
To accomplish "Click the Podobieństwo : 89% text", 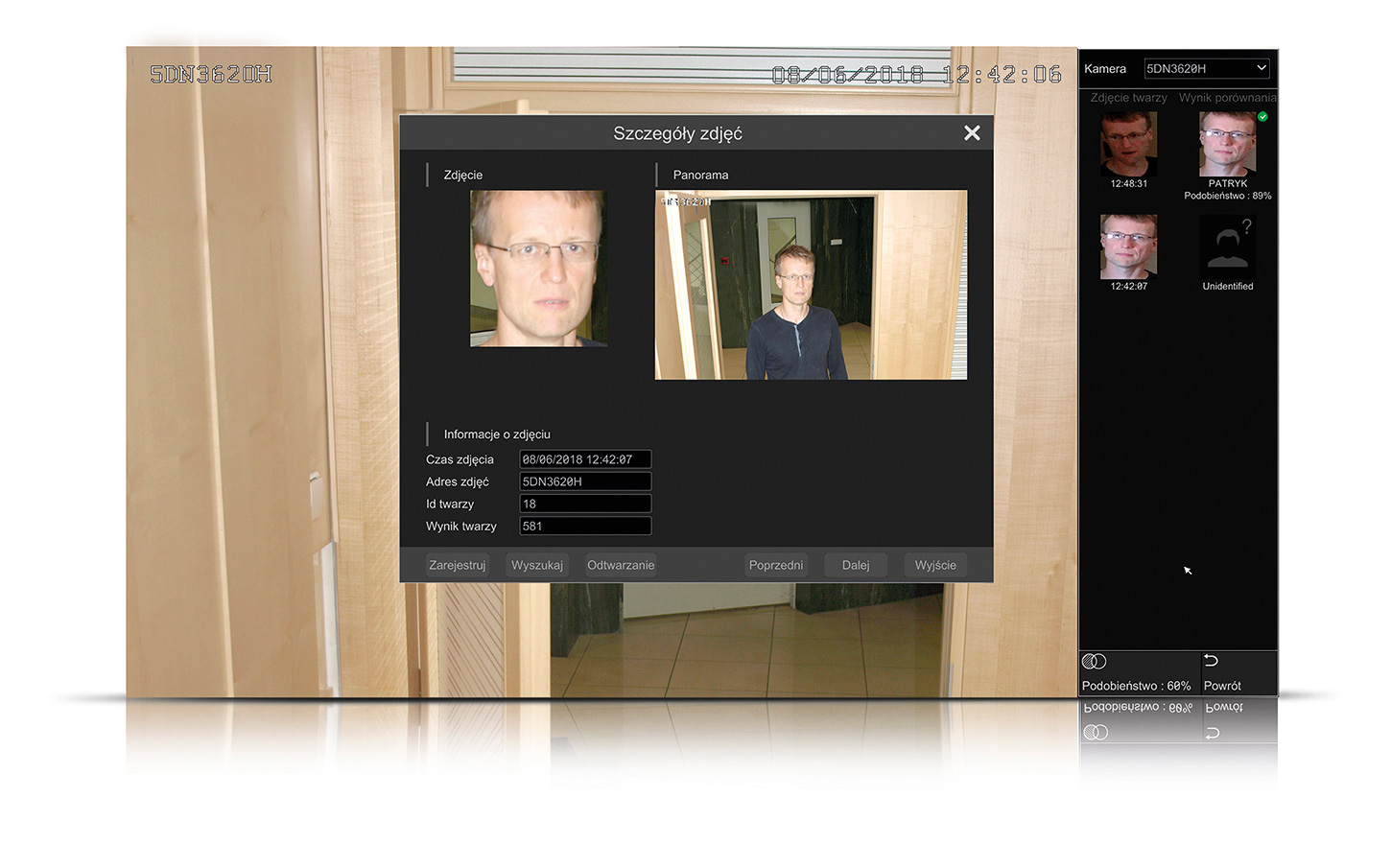I will [x=1228, y=196].
